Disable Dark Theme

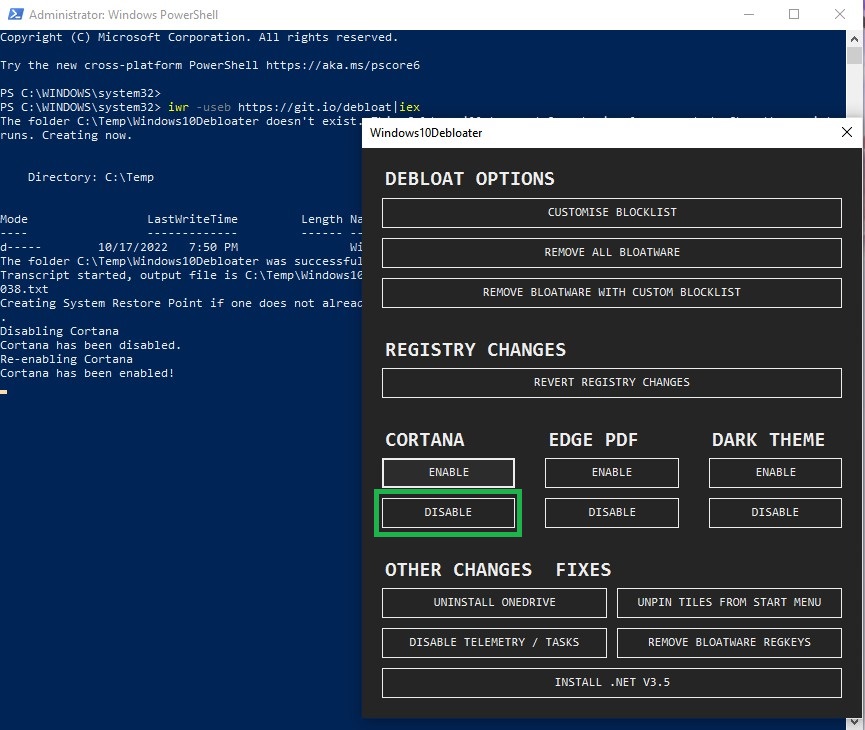[775, 512]
